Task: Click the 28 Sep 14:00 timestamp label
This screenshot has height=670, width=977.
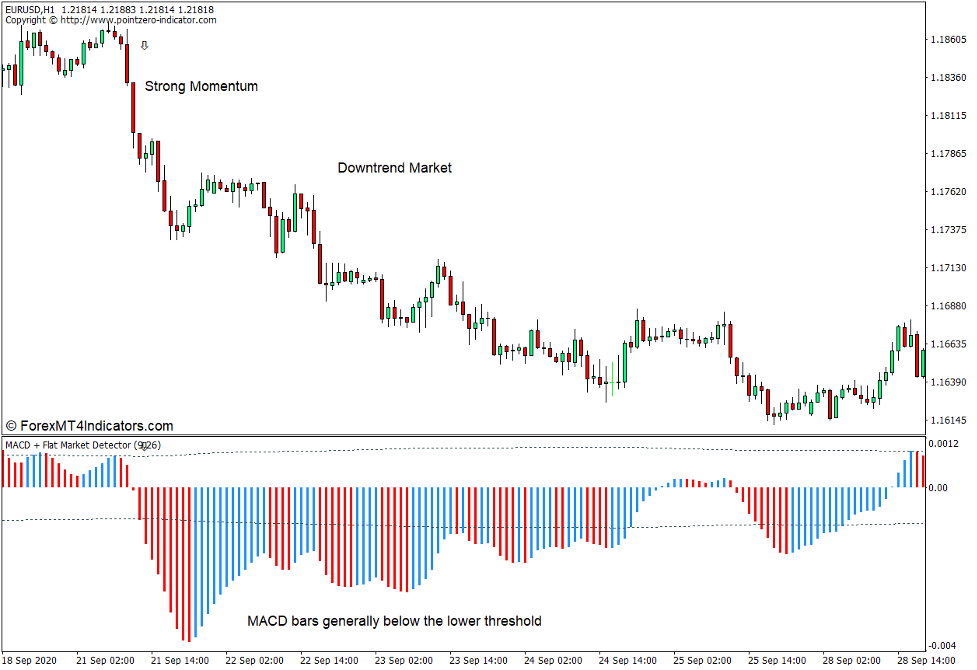Action: point(928,659)
